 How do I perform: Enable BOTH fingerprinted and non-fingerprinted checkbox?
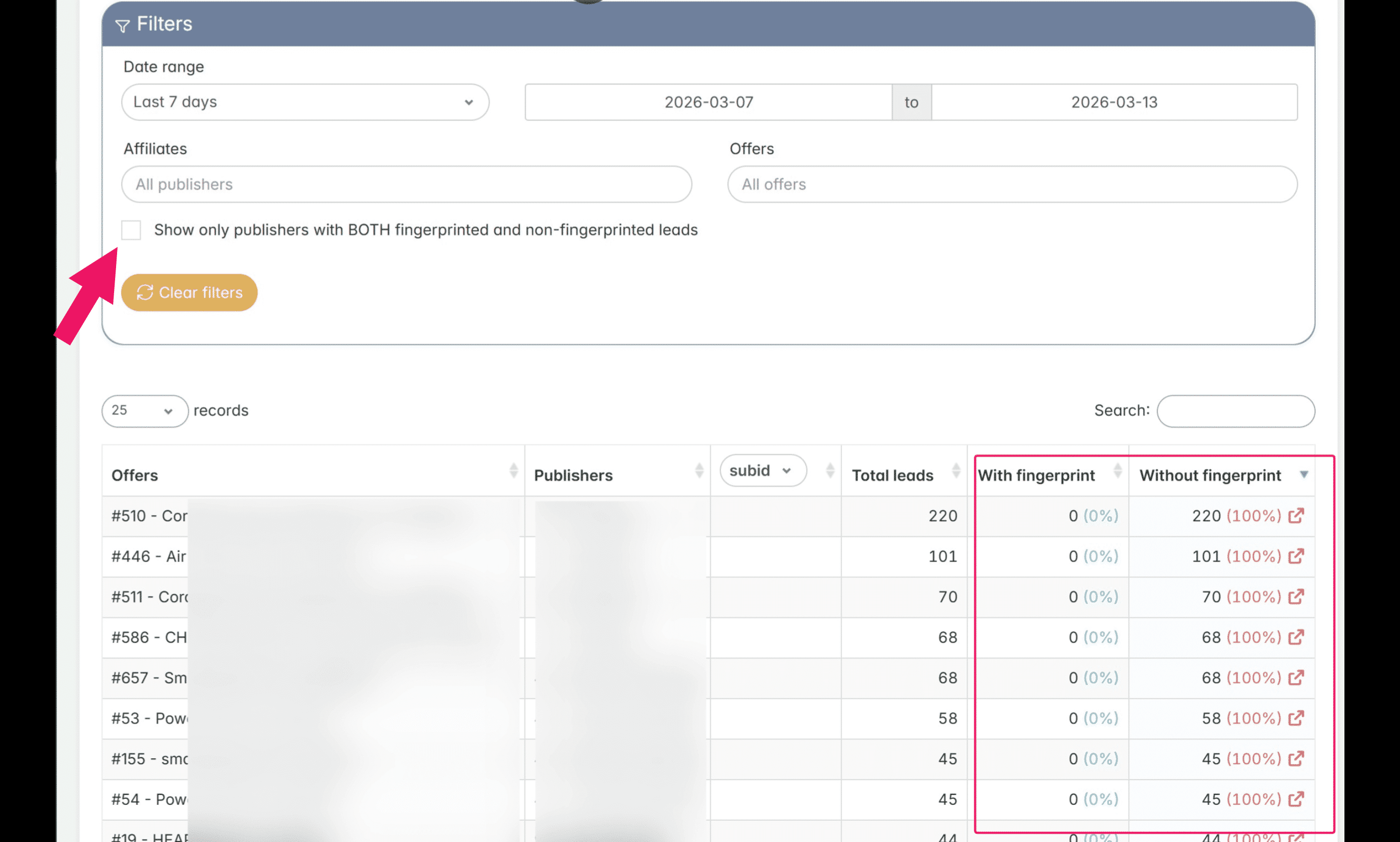click(131, 230)
